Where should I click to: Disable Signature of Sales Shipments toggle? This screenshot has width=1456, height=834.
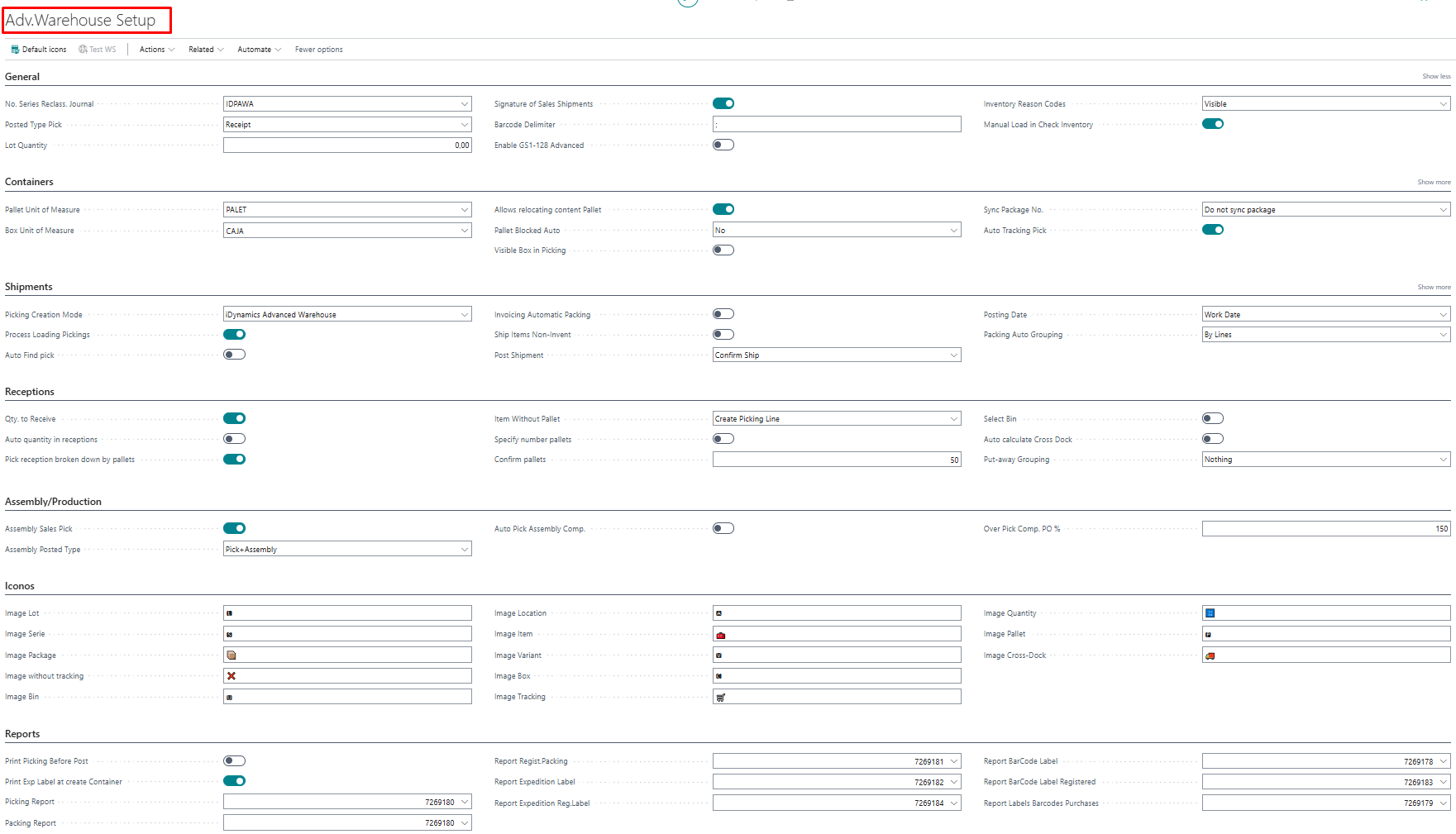[x=723, y=103]
